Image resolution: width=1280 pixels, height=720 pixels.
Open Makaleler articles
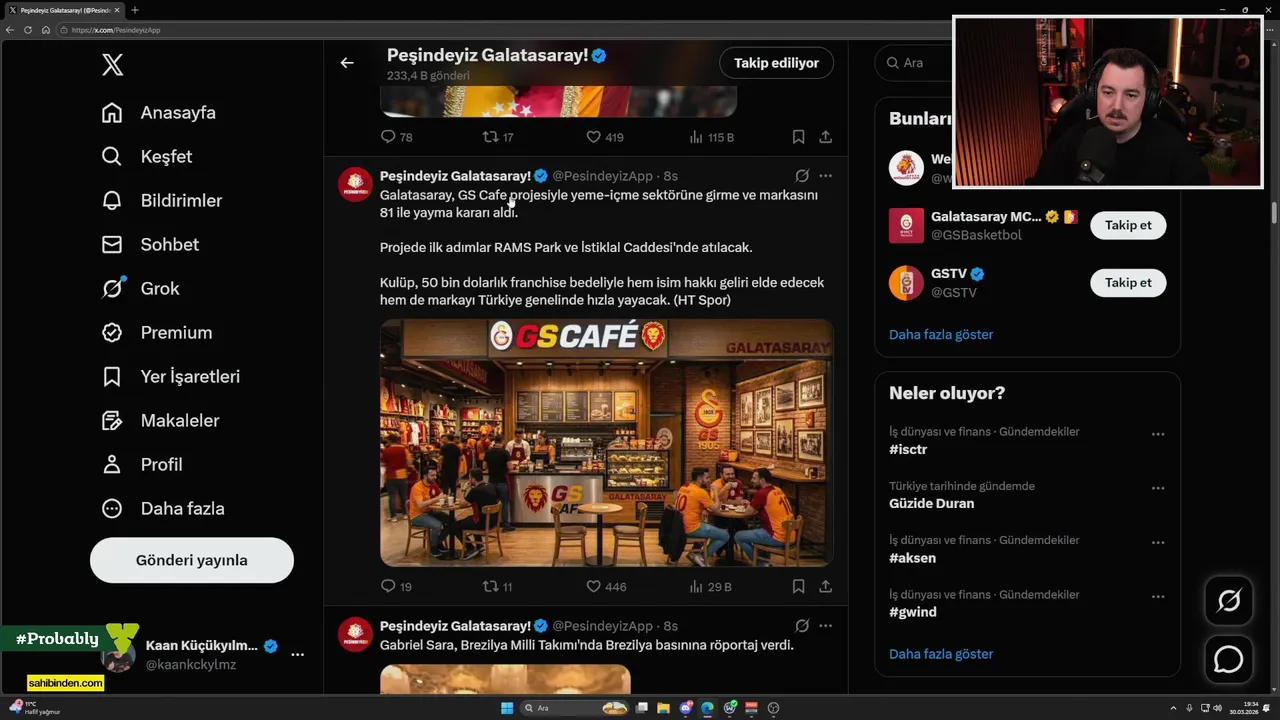pyautogui.click(x=160, y=421)
